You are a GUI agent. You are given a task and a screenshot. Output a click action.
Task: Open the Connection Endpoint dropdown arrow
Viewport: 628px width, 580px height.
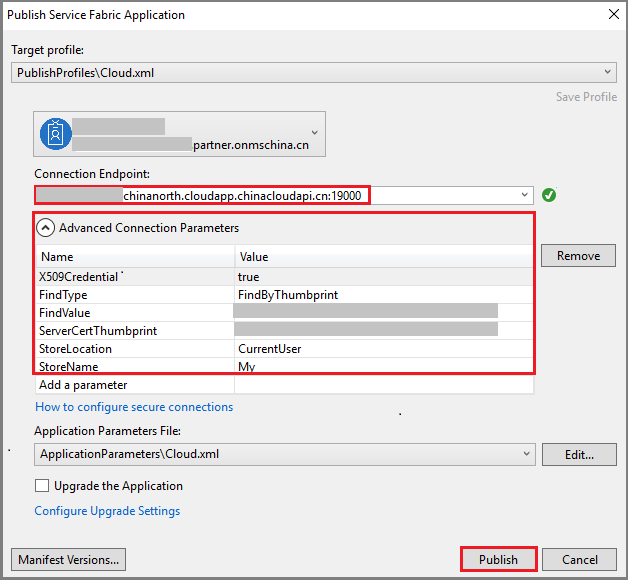[x=524, y=195]
